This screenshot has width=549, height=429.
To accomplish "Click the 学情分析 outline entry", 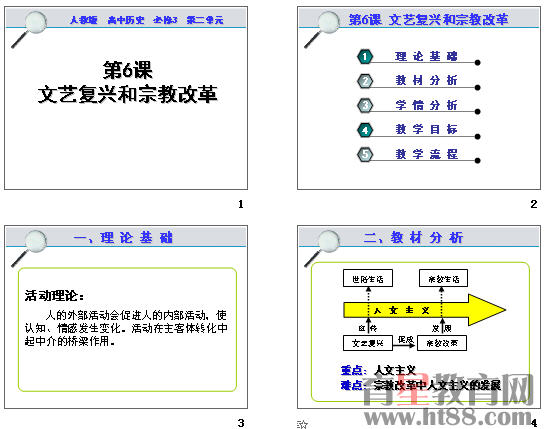I will pos(426,105).
